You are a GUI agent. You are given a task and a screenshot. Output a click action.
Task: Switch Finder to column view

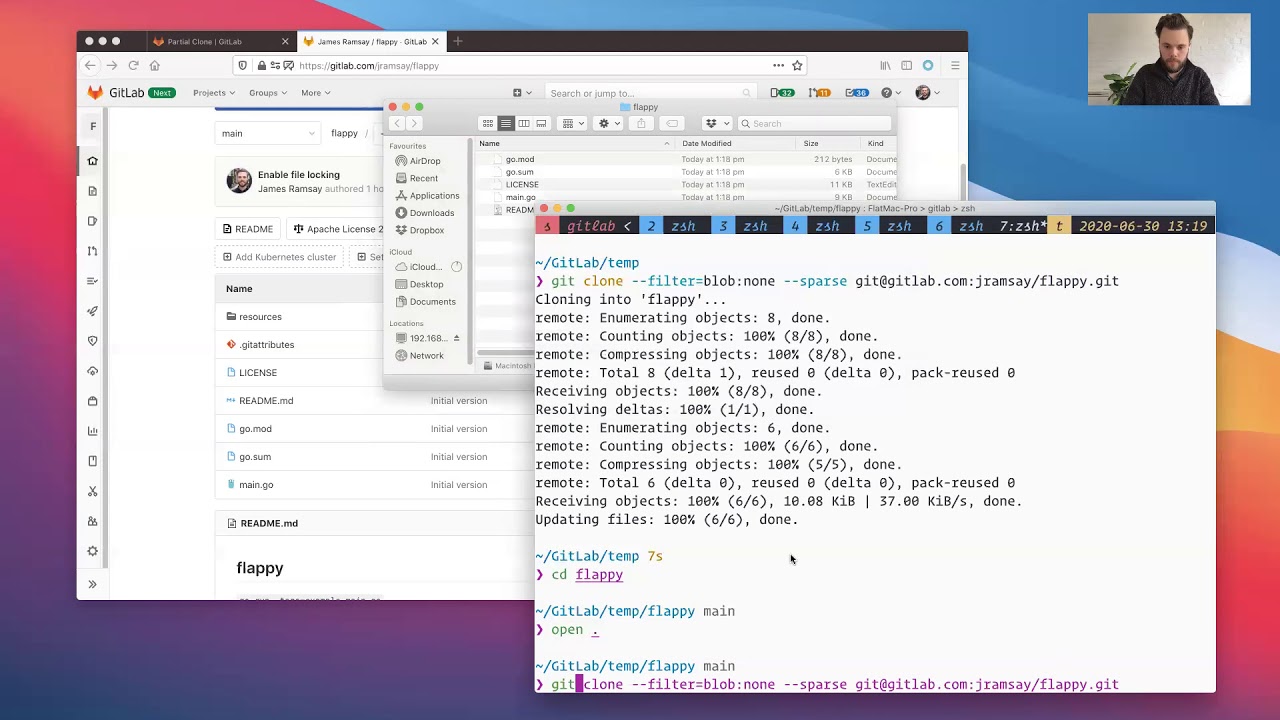(x=523, y=124)
